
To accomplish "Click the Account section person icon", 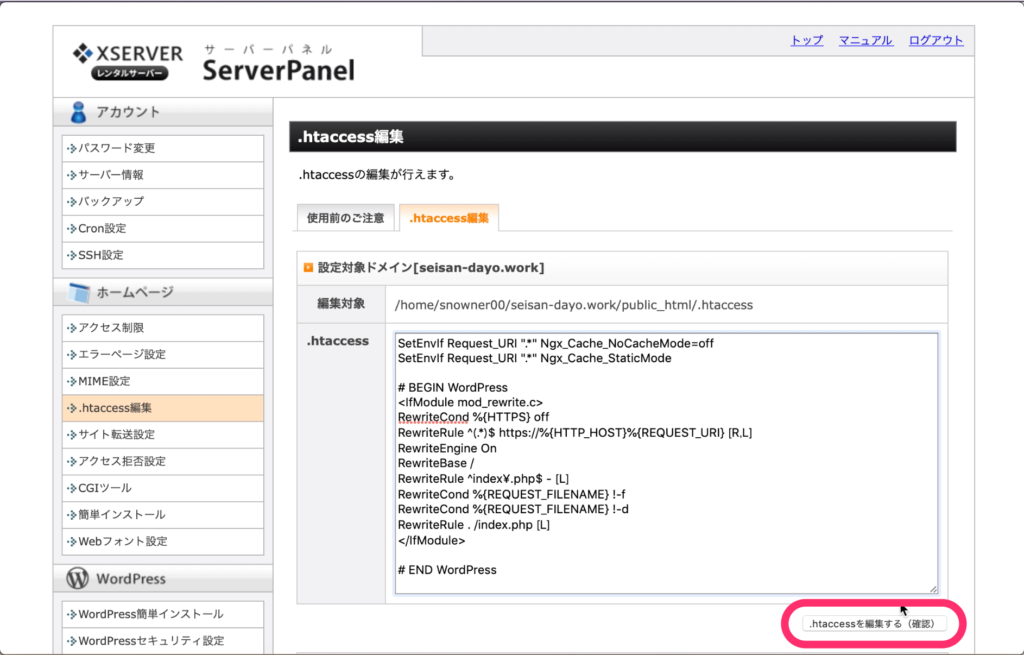I will click(79, 112).
